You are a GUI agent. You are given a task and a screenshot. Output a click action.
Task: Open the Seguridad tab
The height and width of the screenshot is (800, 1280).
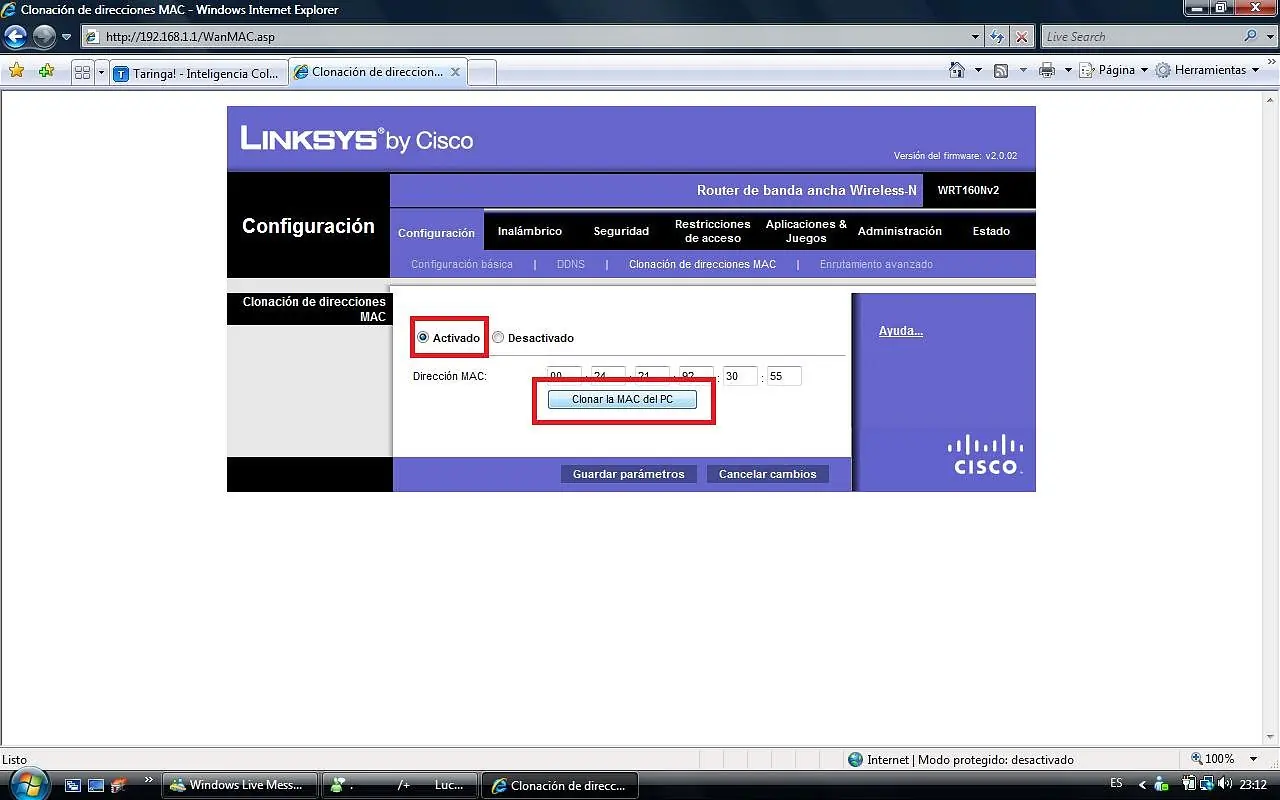point(621,231)
